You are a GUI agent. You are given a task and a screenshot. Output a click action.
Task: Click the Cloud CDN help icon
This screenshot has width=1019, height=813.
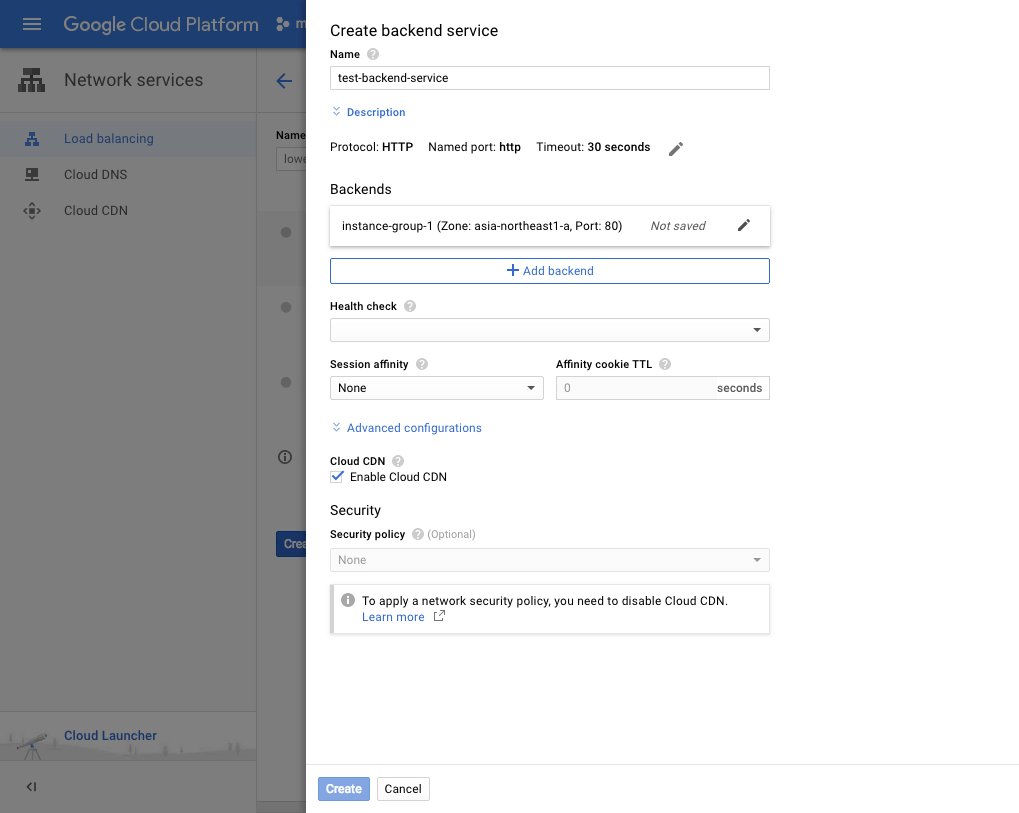398,461
